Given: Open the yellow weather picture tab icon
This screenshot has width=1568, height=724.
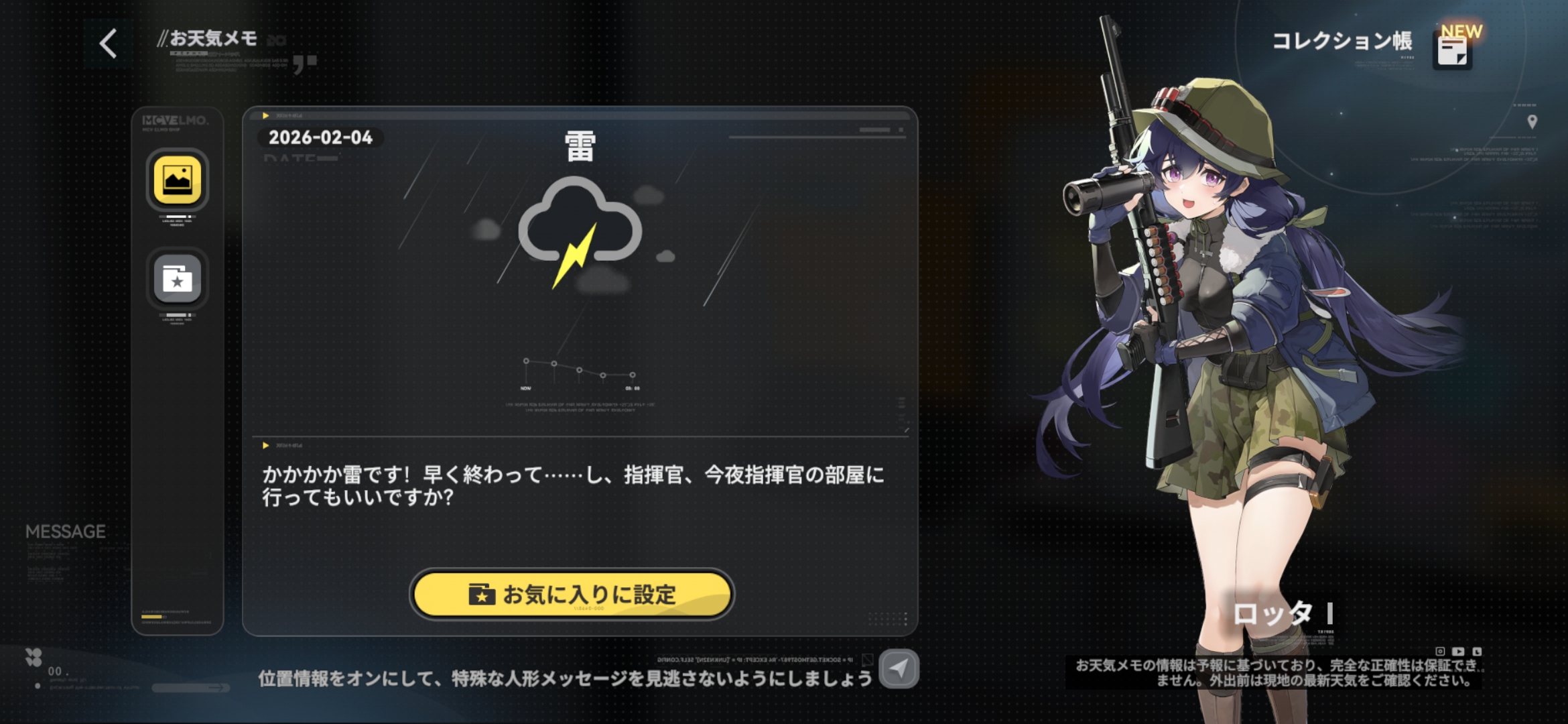Looking at the screenshot, I should (178, 180).
